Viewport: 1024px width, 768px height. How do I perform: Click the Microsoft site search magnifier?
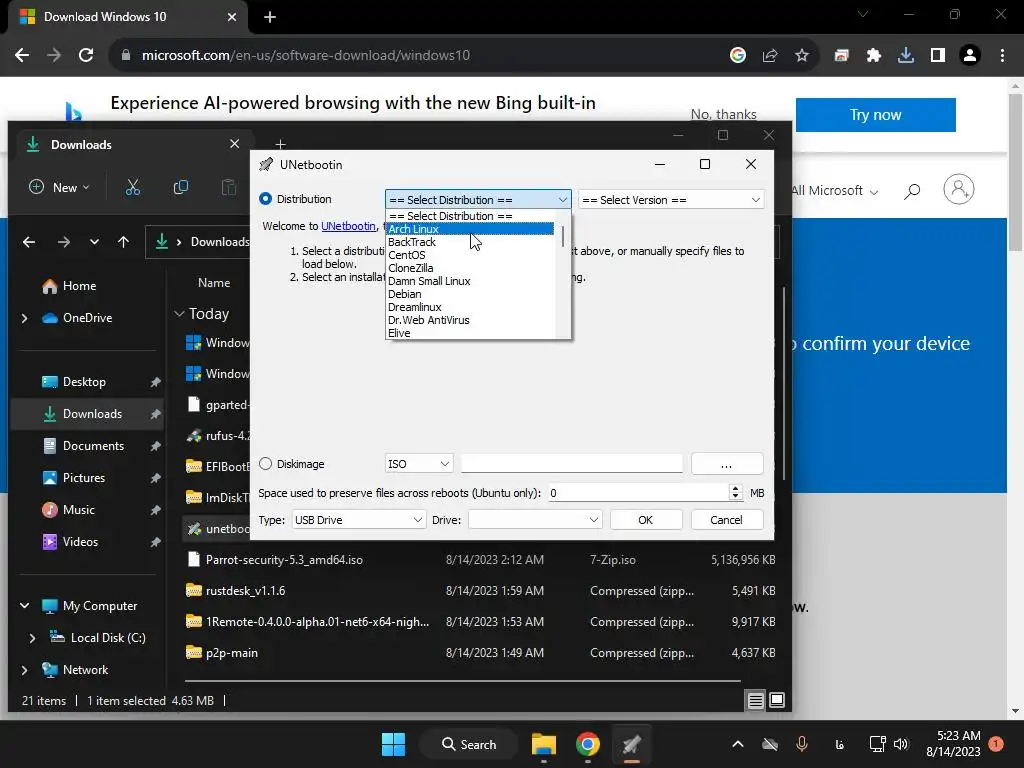coord(912,191)
